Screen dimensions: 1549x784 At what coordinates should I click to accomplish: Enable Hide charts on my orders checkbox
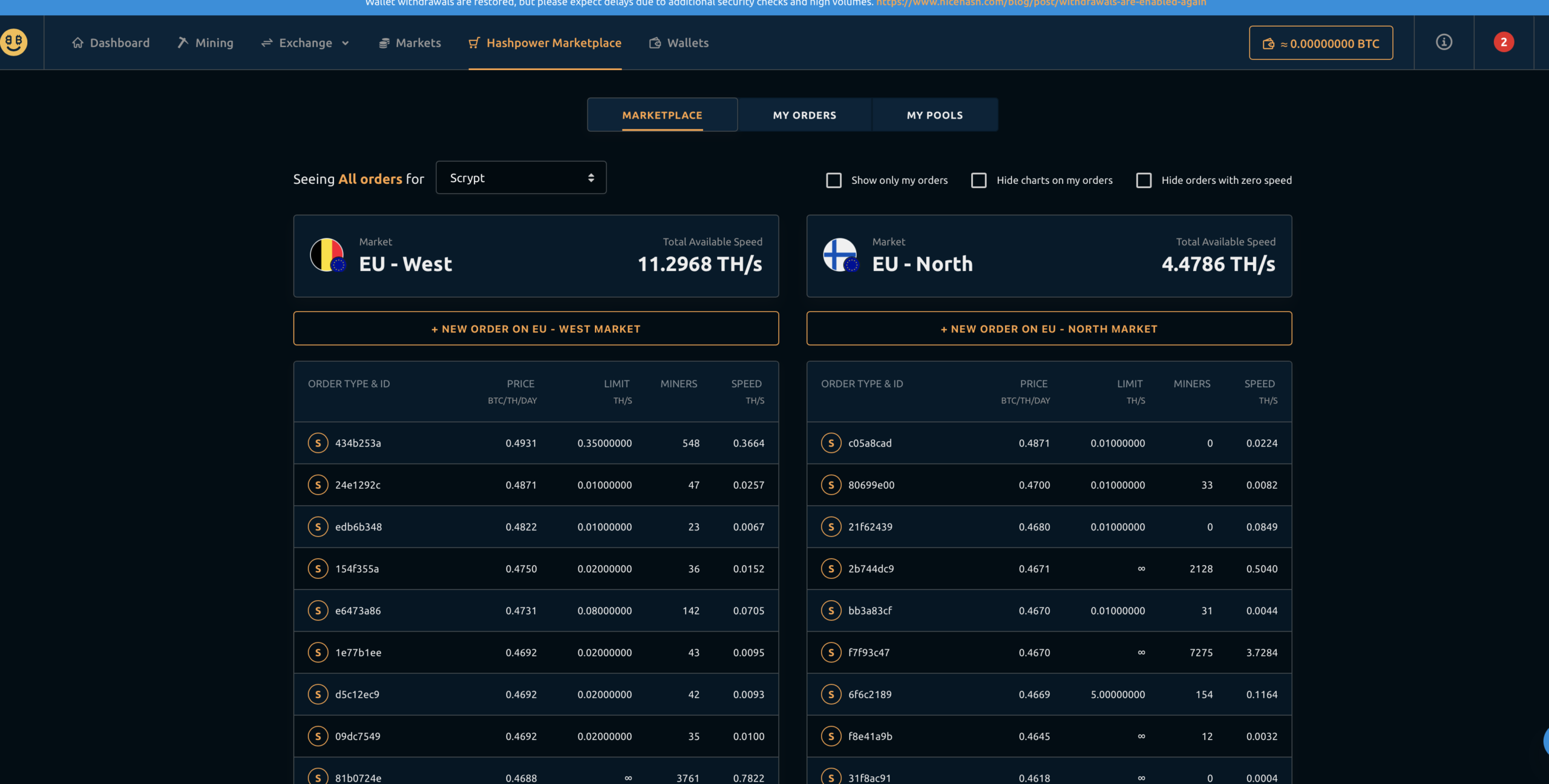(x=978, y=180)
